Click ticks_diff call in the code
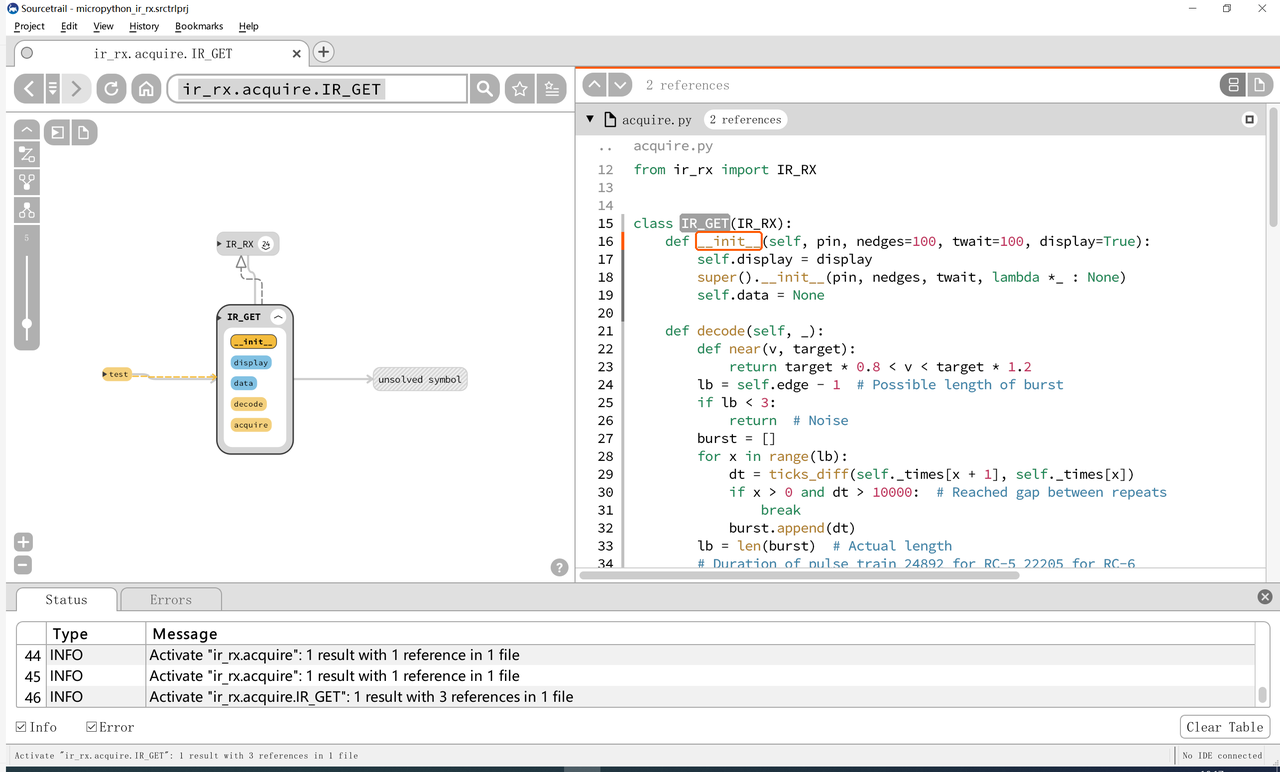1280x772 pixels. coord(809,475)
